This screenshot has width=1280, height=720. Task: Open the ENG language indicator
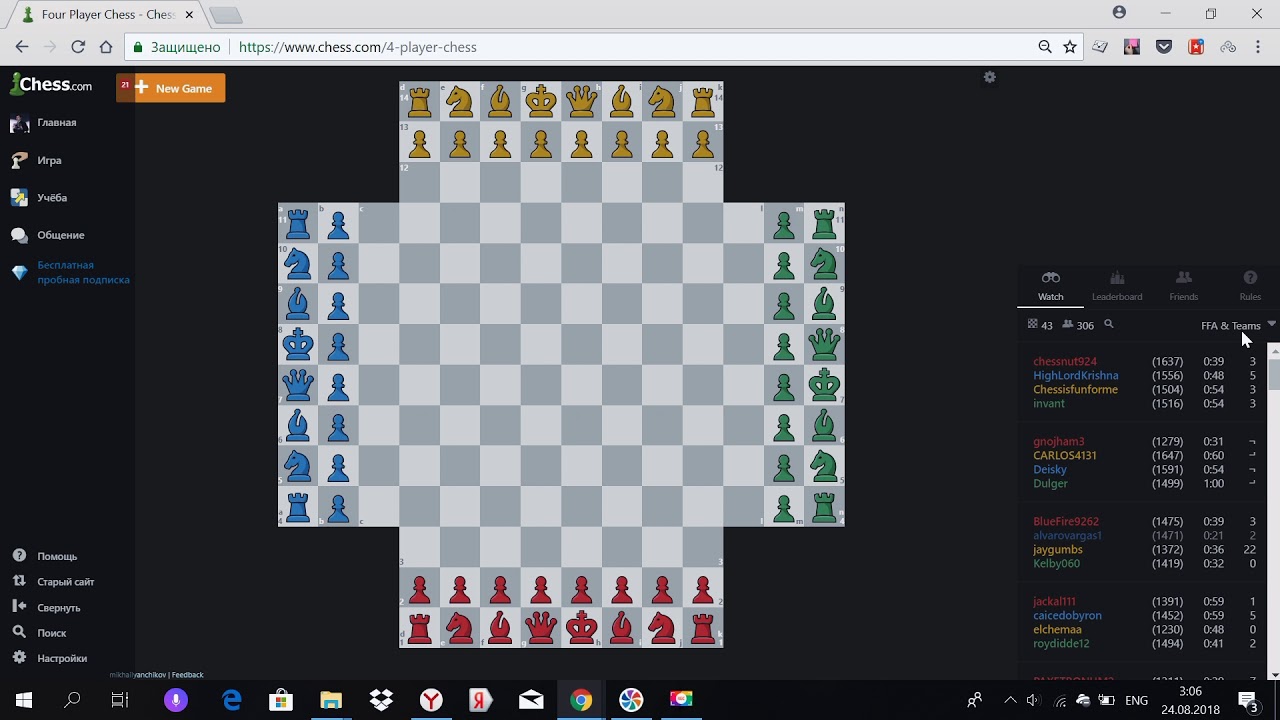(x=1136, y=700)
